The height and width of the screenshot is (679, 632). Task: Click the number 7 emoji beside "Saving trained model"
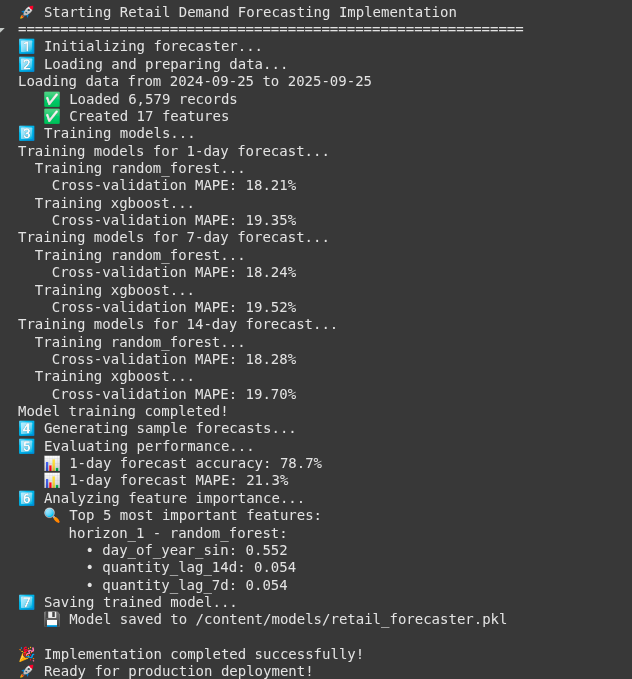26,602
